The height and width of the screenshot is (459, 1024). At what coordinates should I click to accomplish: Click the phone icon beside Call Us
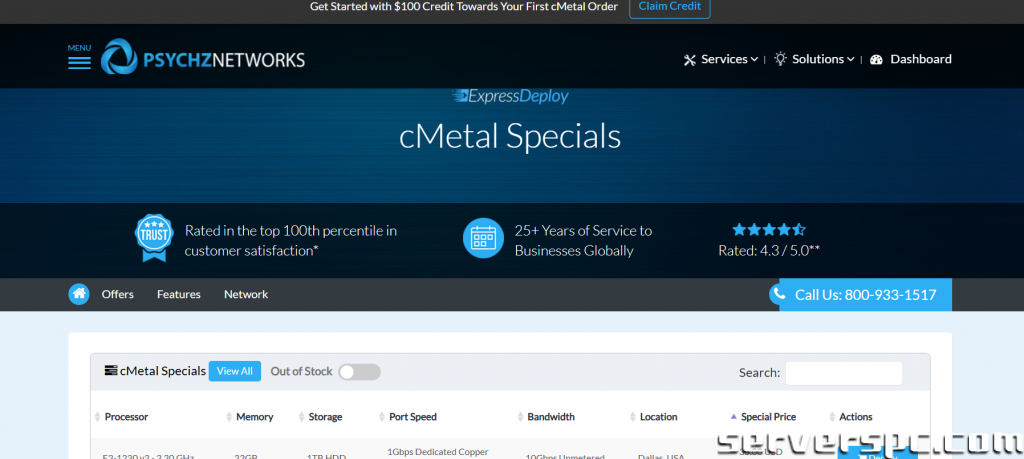tap(778, 294)
